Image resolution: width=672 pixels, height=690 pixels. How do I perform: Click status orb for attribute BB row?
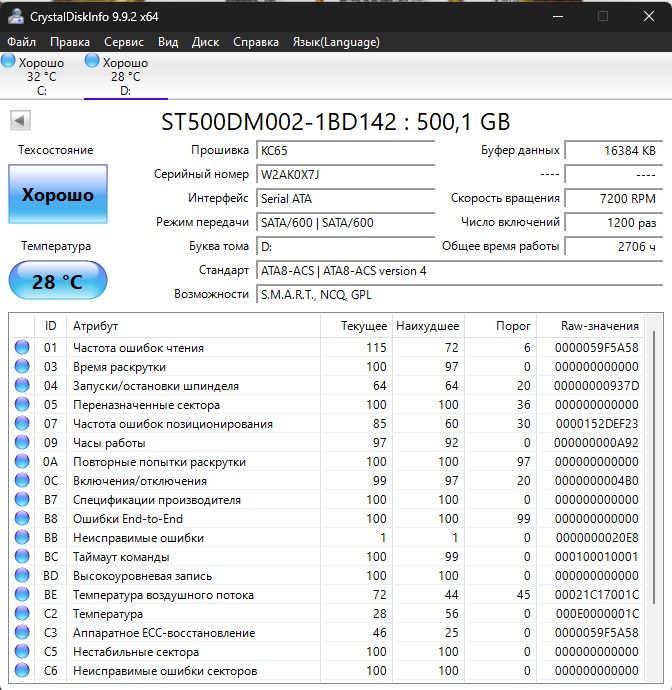(x=22, y=537)
